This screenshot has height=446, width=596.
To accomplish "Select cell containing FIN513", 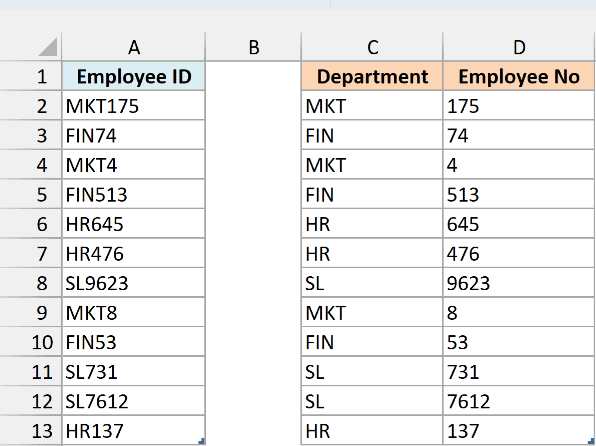I will (133, 194).
